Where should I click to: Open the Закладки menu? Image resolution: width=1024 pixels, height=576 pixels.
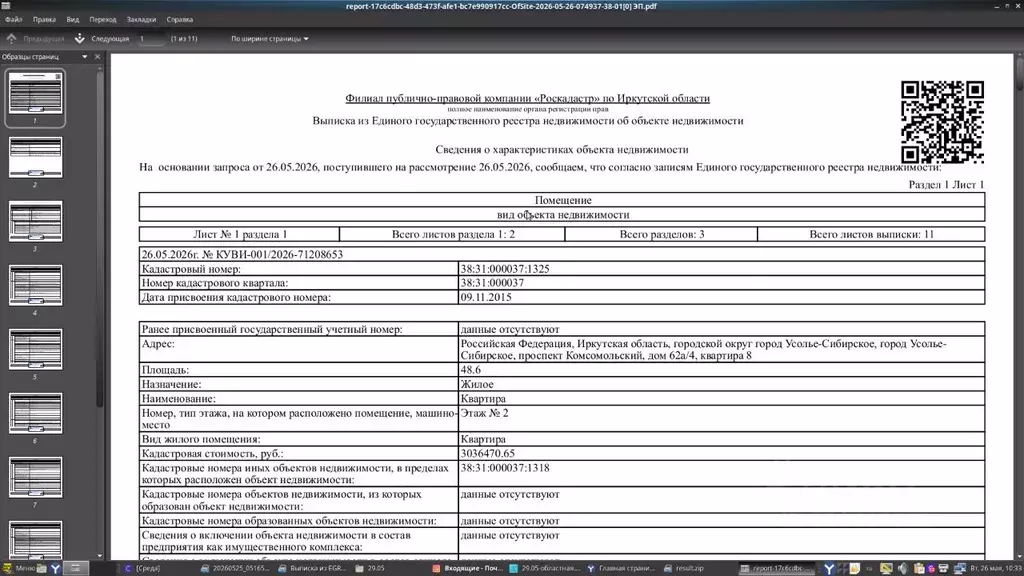tap(141, 20)
